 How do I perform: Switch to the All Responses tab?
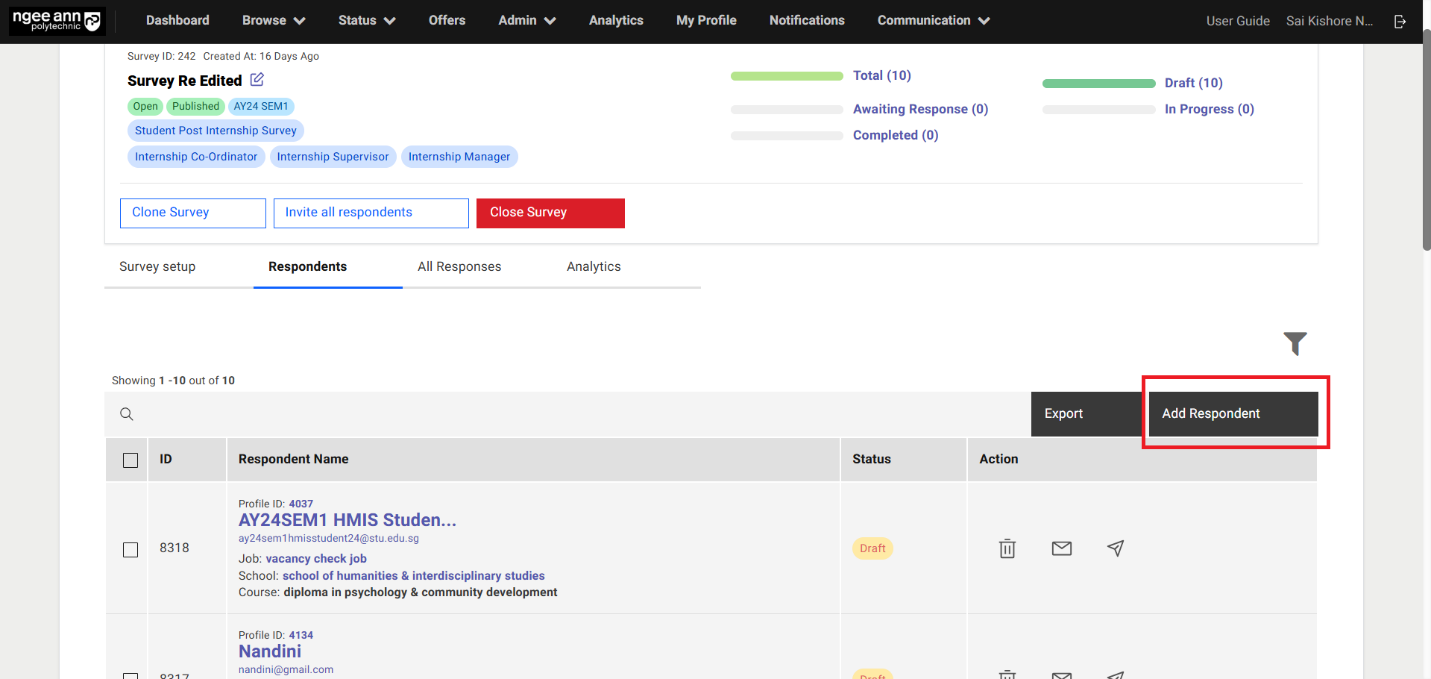[x=459, y=267]
